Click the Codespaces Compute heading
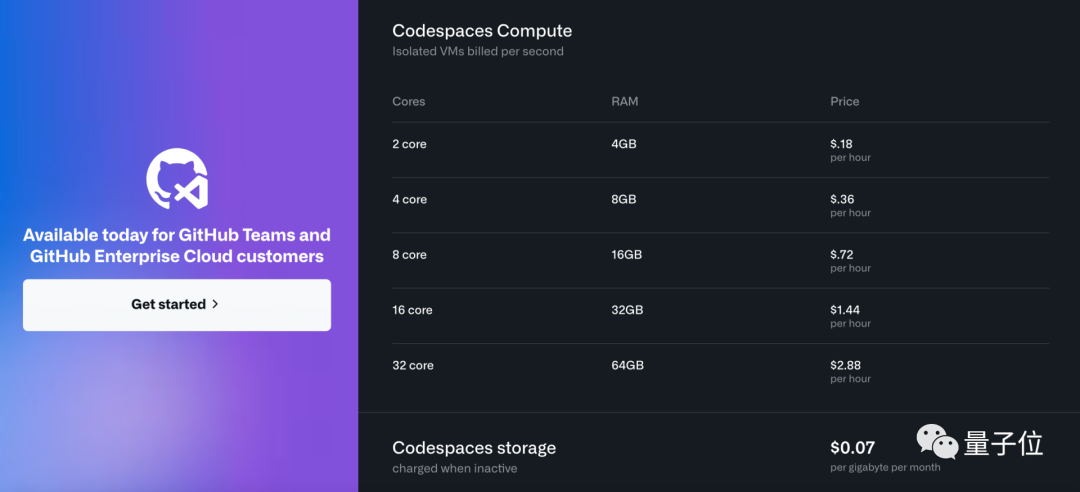 (482, 31)
